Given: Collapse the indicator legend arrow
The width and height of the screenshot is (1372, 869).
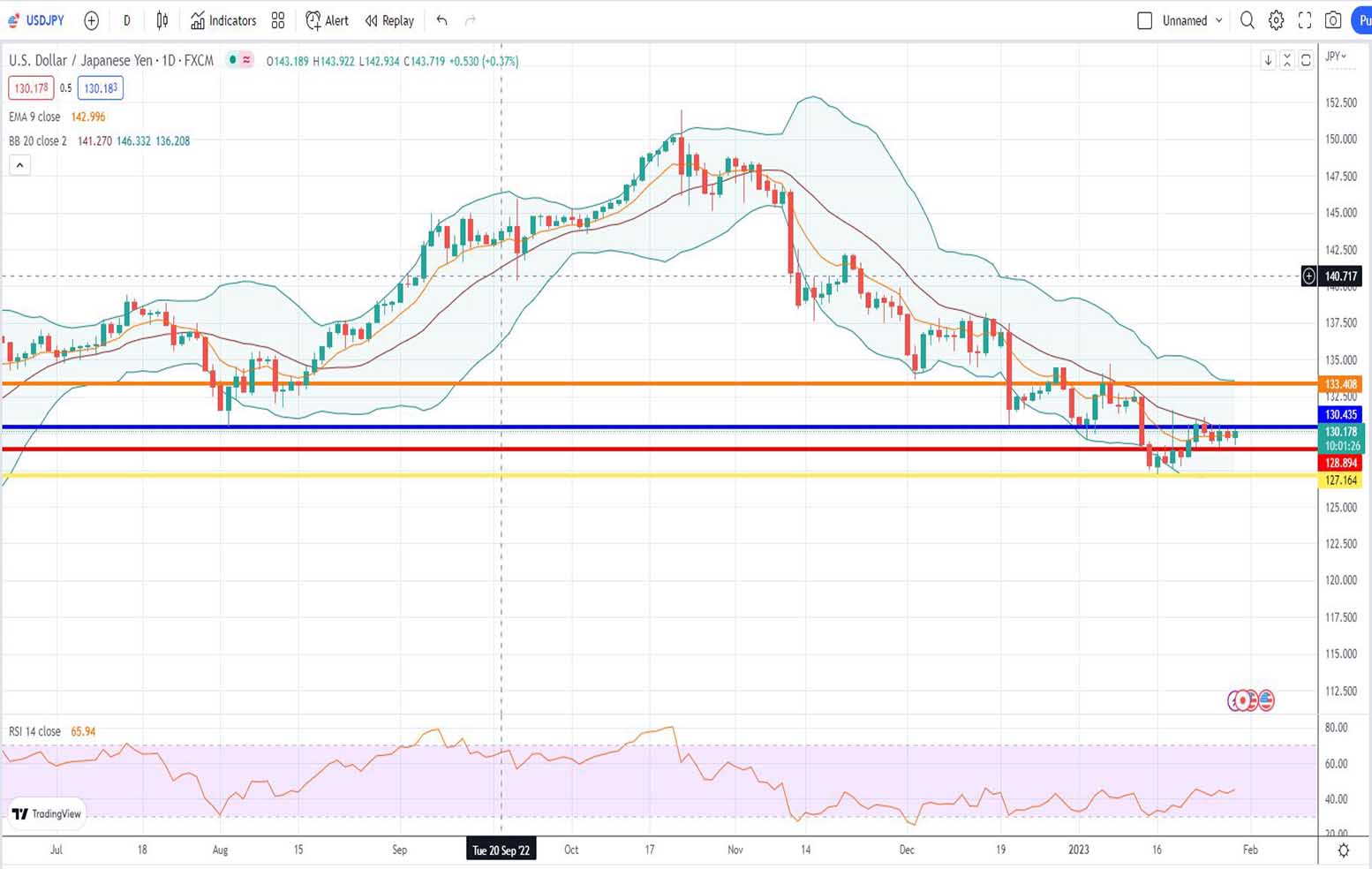Looking at the screenshot, I should (x=19, y=165).
